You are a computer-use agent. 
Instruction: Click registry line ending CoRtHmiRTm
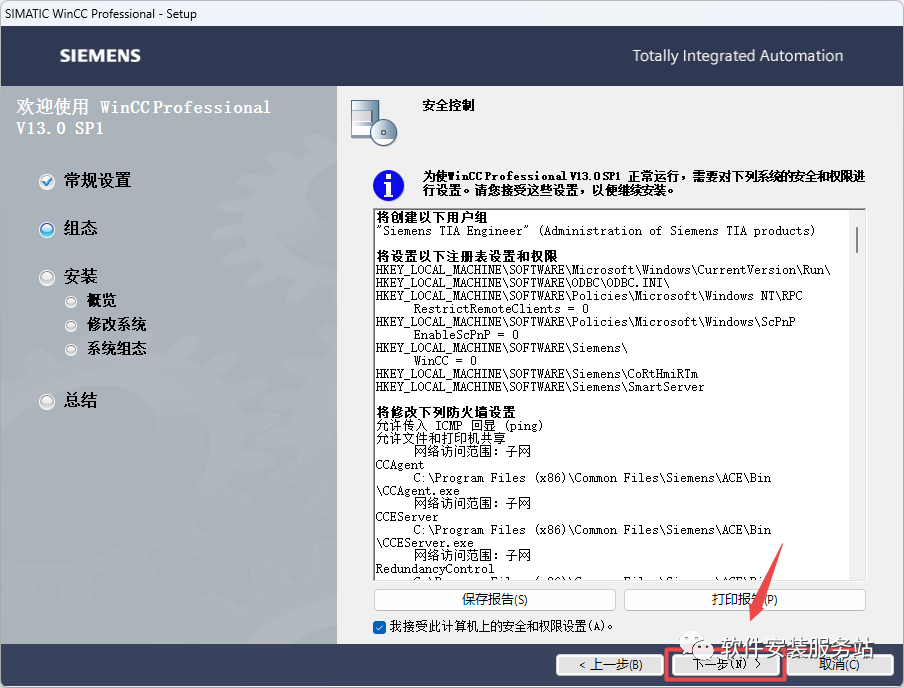click(x=537, y=374)
